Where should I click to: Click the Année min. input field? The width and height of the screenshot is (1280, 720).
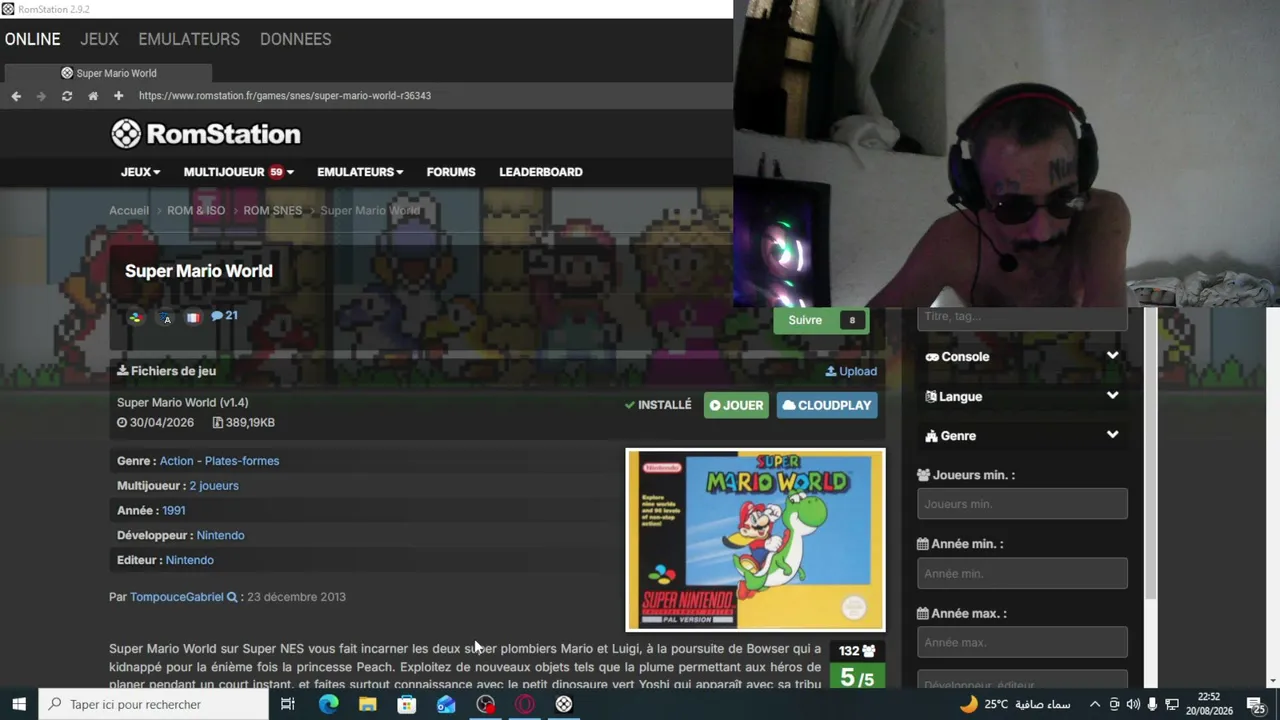tap(1022, 574)
